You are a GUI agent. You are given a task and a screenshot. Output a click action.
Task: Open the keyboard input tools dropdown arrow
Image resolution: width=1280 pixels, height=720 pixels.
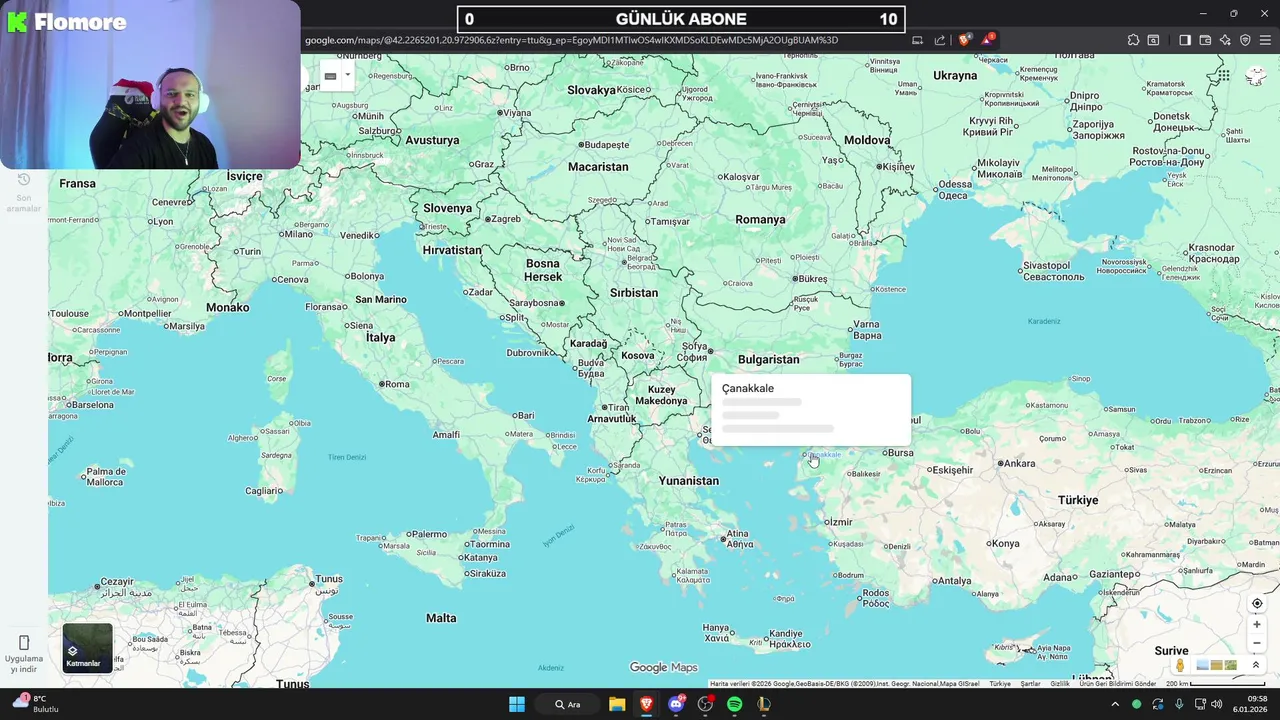pyautogui.click(x=347, y=75)
